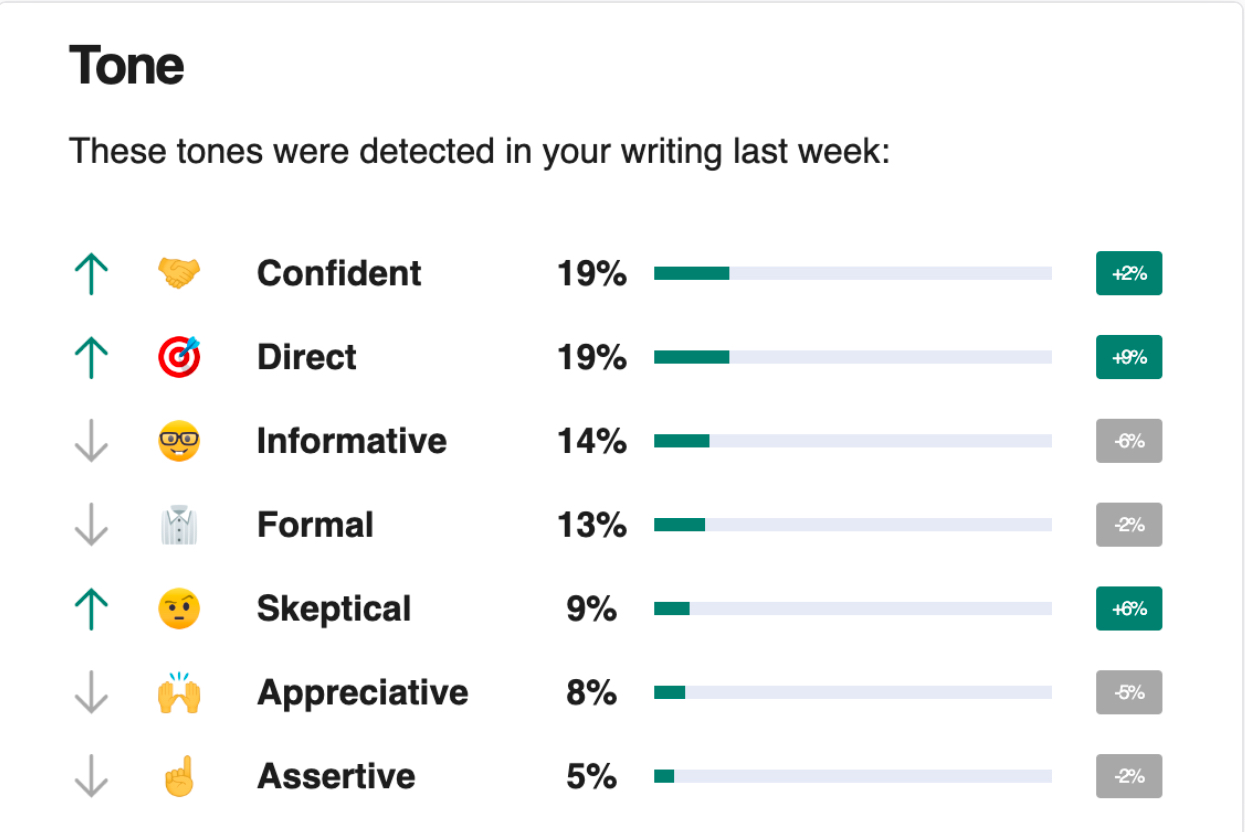The width and height of the screenshot is (1245, 832).
Task: Click the +9% change badge for Direct
Action: tap(1128, 357)
